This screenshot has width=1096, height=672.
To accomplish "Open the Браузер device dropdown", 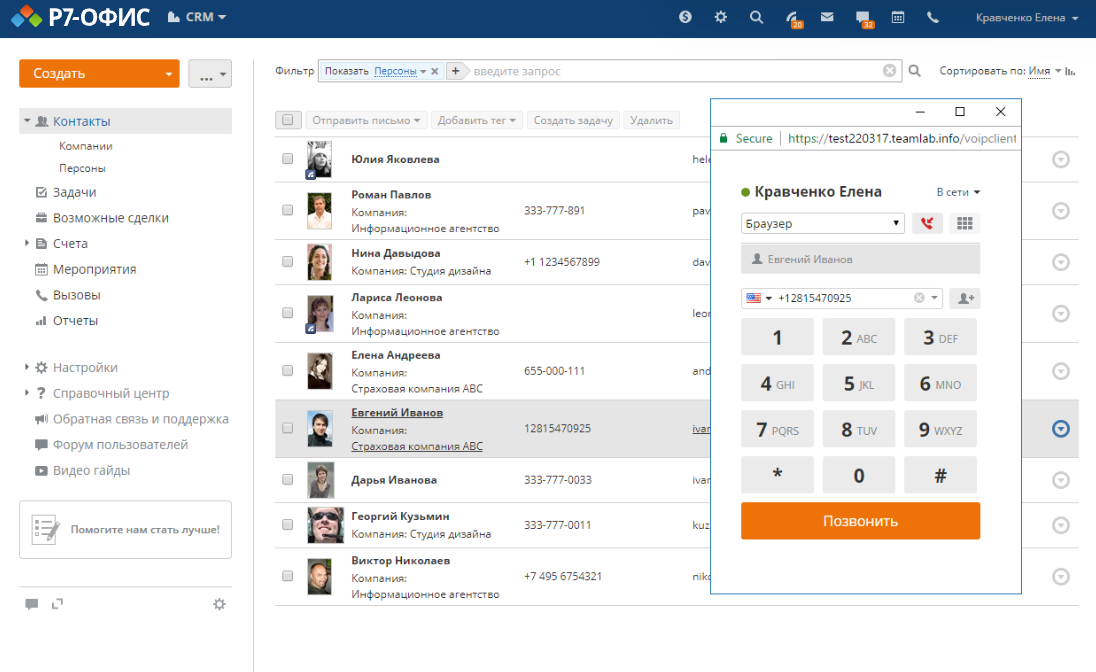I will tap(822, 223).
